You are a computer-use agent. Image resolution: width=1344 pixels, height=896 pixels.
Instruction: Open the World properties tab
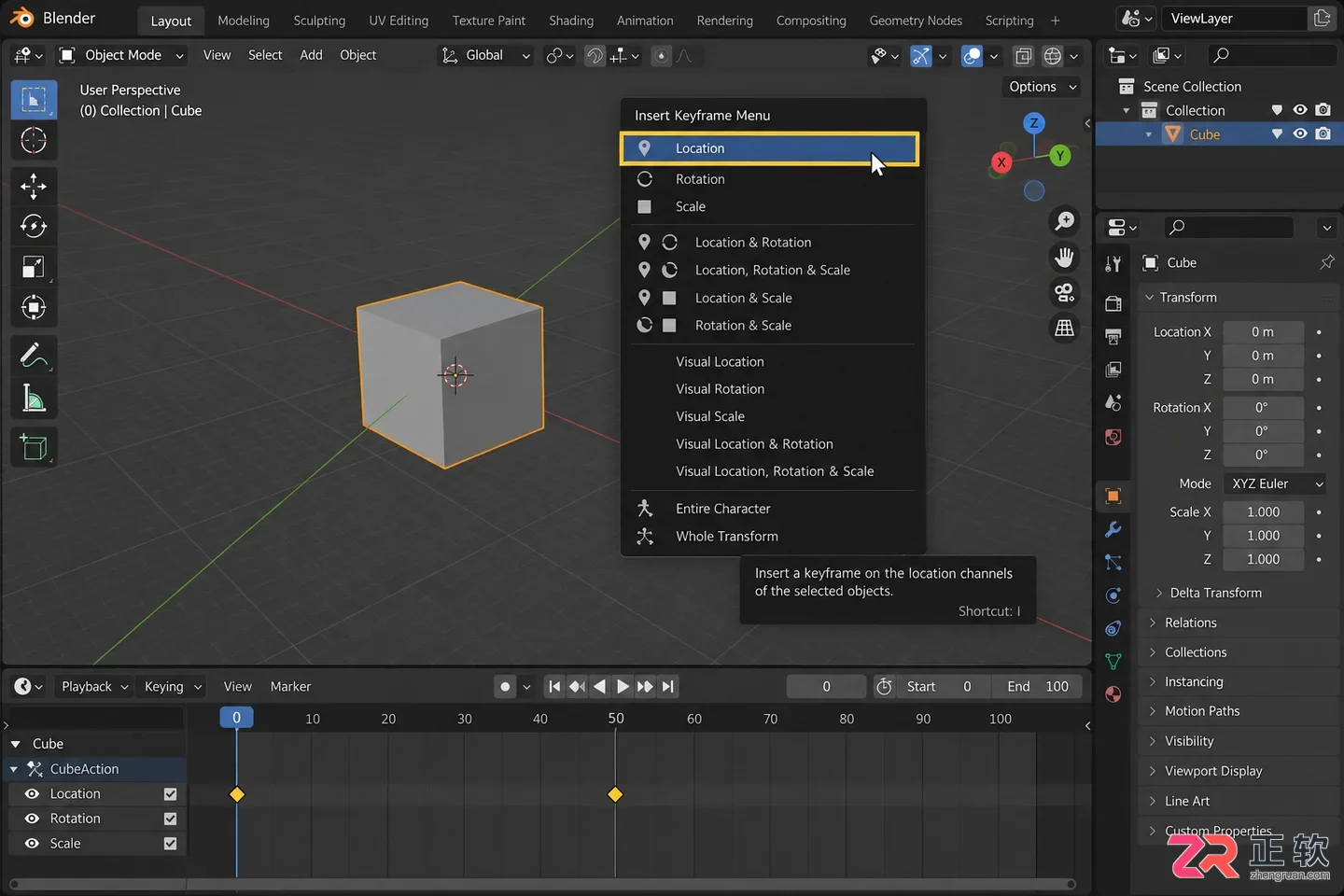[1113, 437]
